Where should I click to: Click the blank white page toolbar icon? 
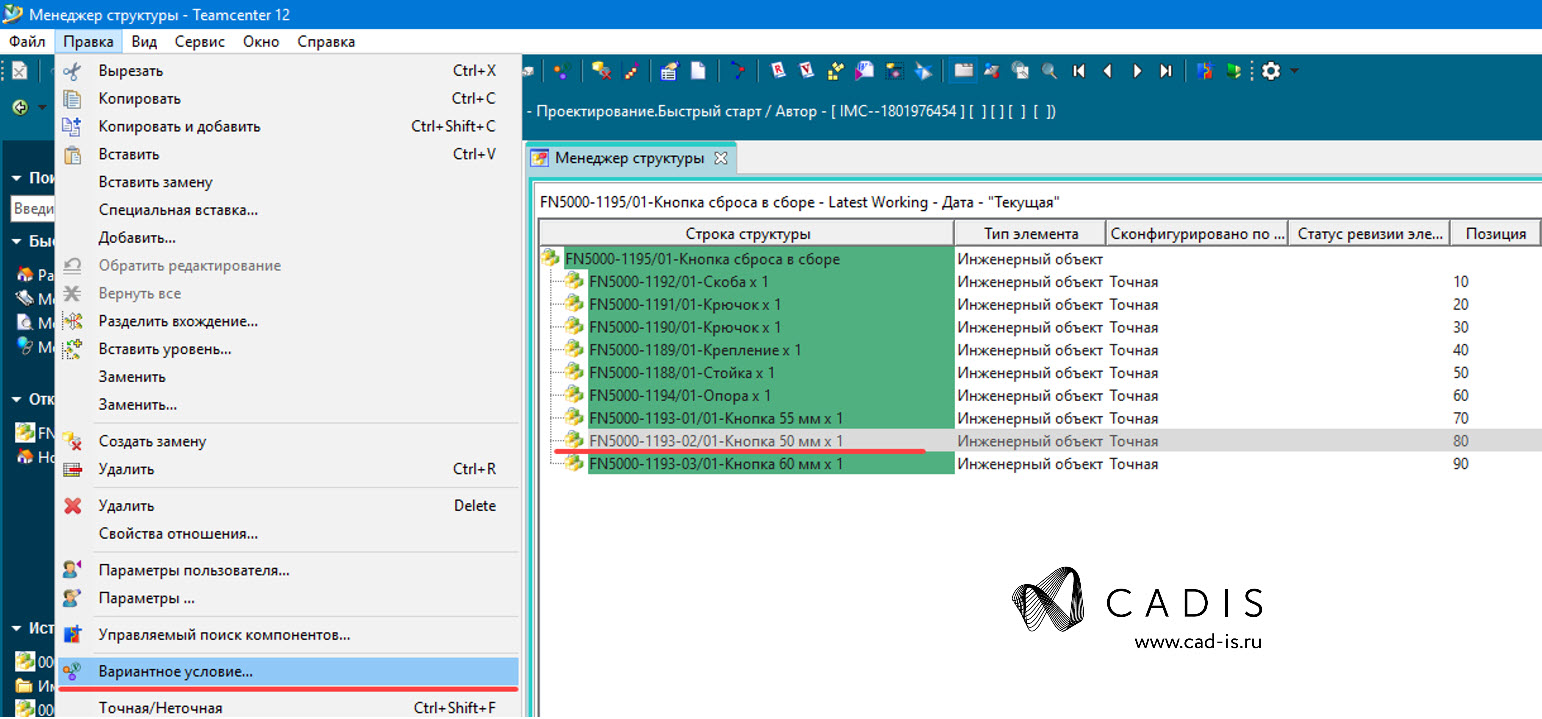[698, 71]
